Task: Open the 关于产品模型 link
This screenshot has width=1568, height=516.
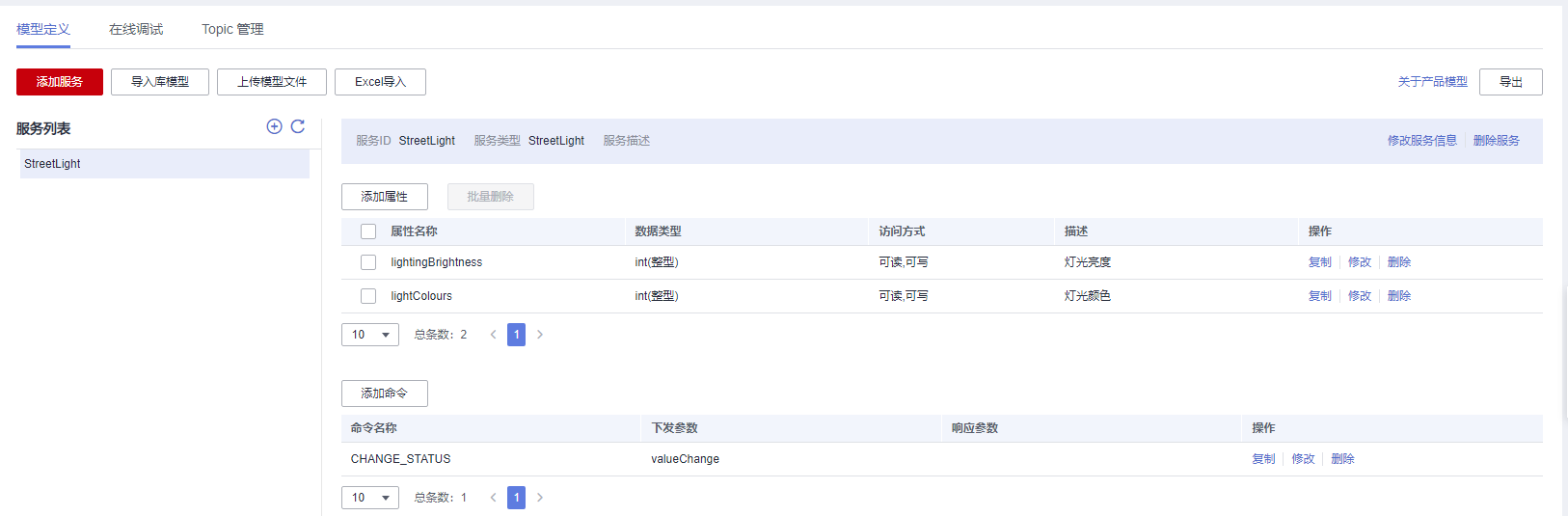Action: point(1432,82)
